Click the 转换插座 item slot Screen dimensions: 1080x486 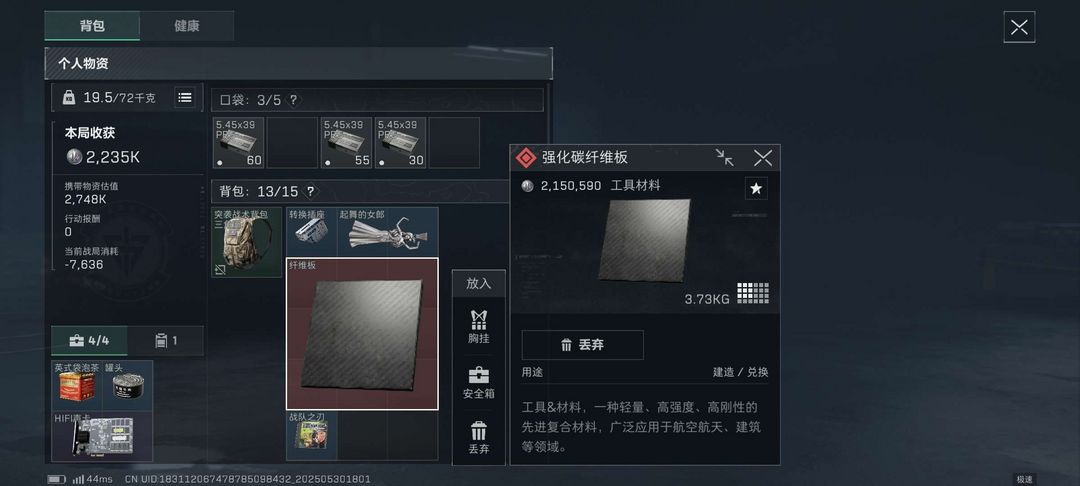[311, 231]
